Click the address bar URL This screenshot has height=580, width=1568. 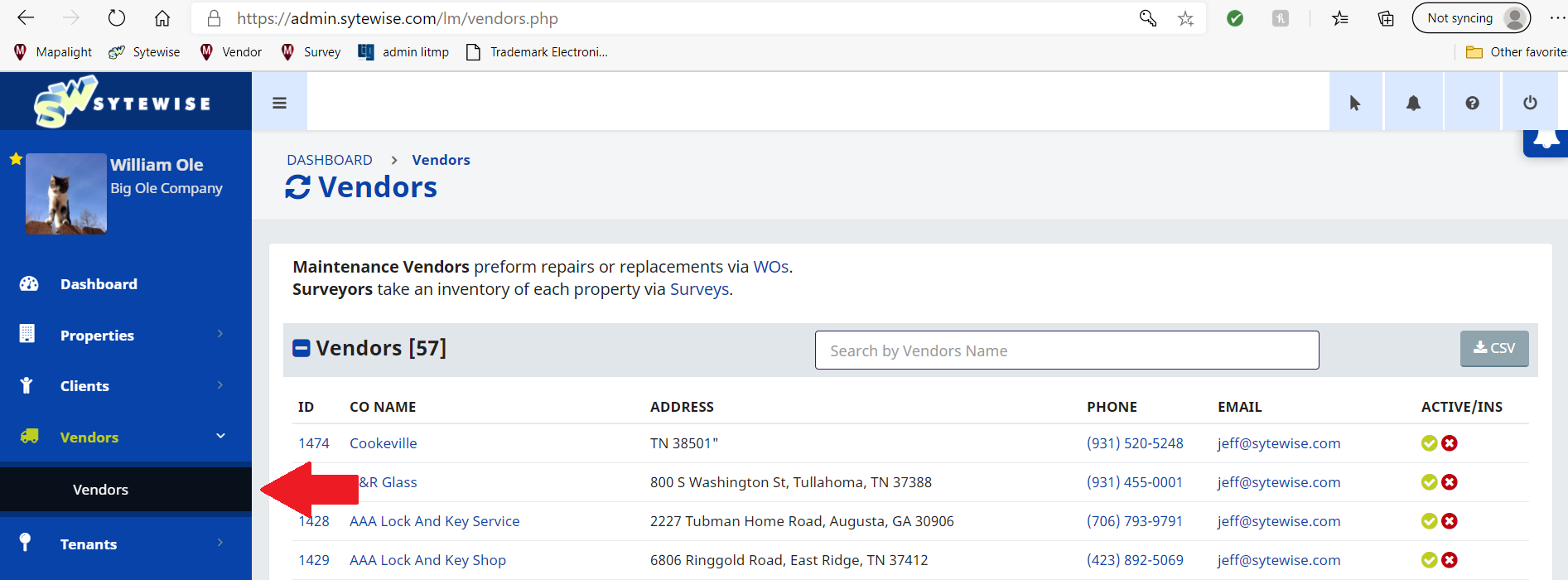397,18
